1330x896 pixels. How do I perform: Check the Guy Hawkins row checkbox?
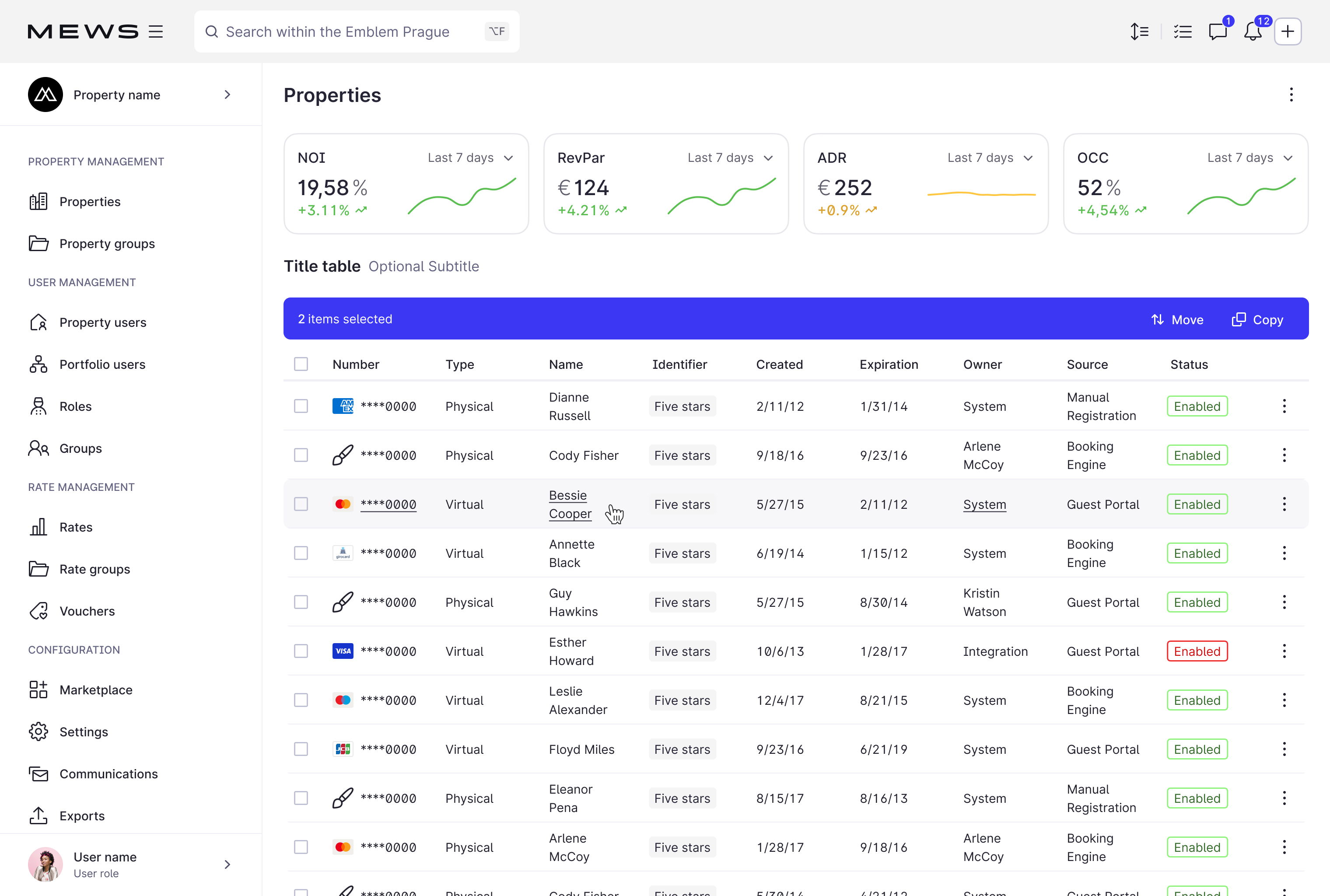[301, 602]
